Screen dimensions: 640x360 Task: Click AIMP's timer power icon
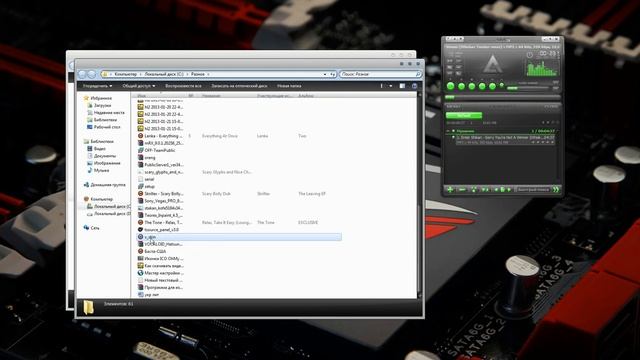[x=529, y=55]
